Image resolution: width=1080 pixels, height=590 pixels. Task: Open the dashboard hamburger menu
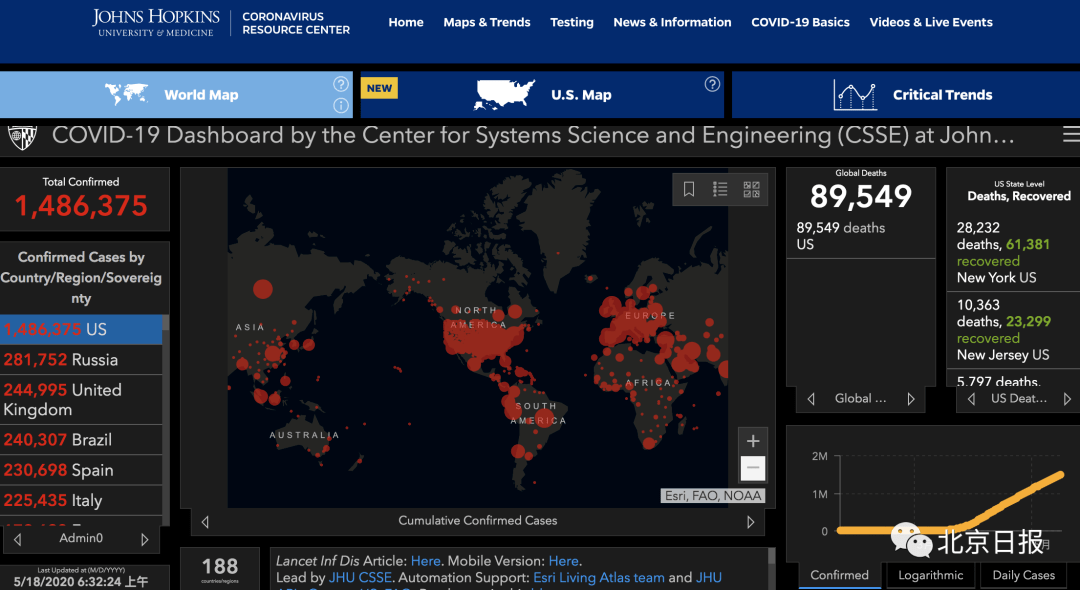[1071, 135]
